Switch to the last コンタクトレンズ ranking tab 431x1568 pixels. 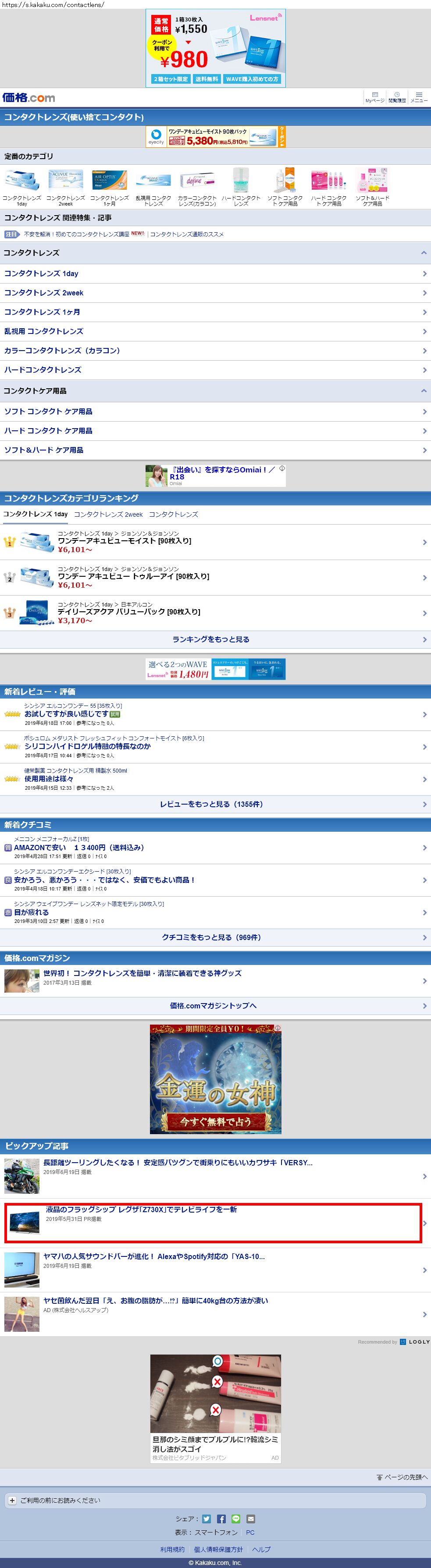point(174,514)
